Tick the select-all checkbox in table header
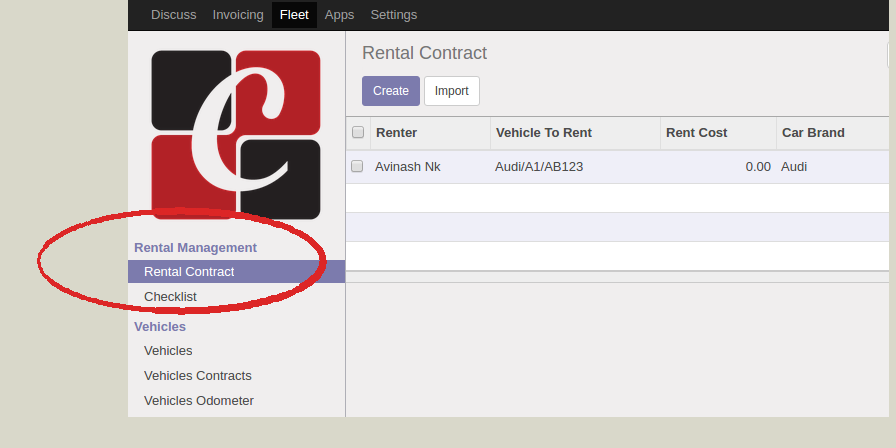 pos(358,132)
